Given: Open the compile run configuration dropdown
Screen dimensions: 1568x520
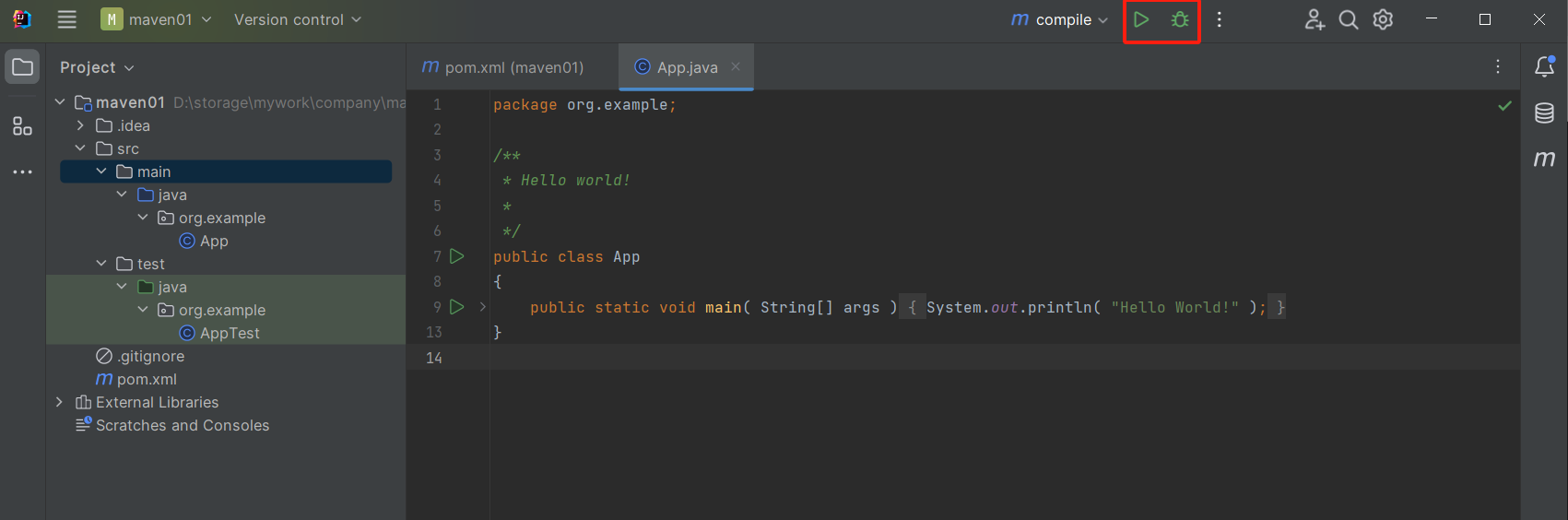Looking at the screenshot, I should click(1060, 19).
